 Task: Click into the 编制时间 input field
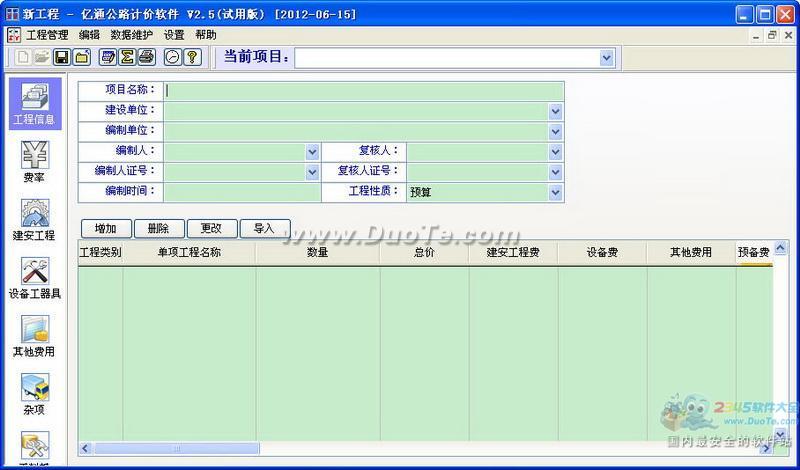[242, 192]
